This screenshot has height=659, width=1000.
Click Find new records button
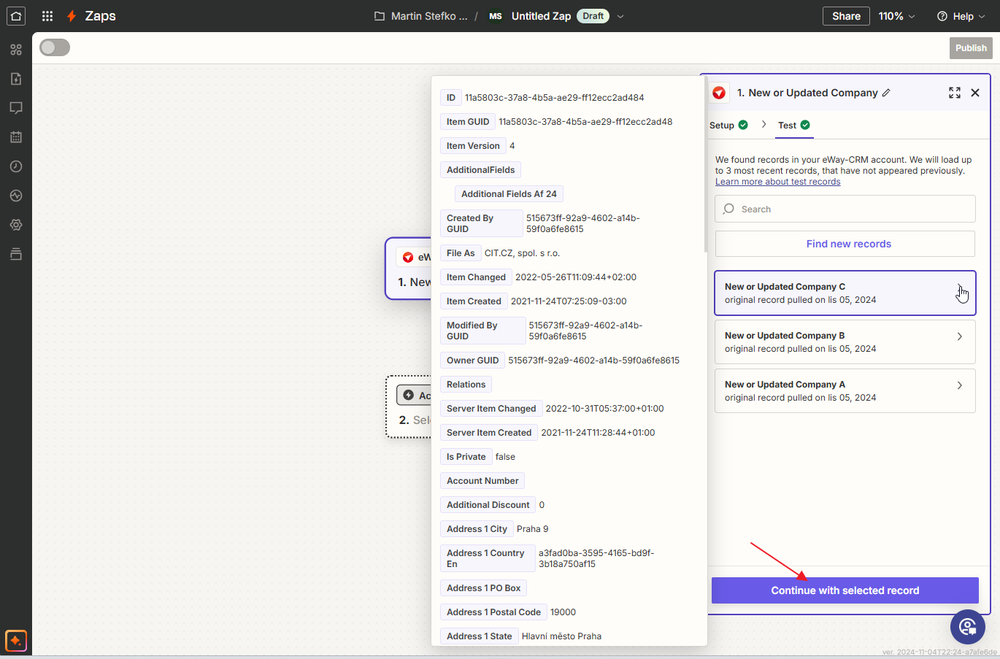tap(845, 244)
